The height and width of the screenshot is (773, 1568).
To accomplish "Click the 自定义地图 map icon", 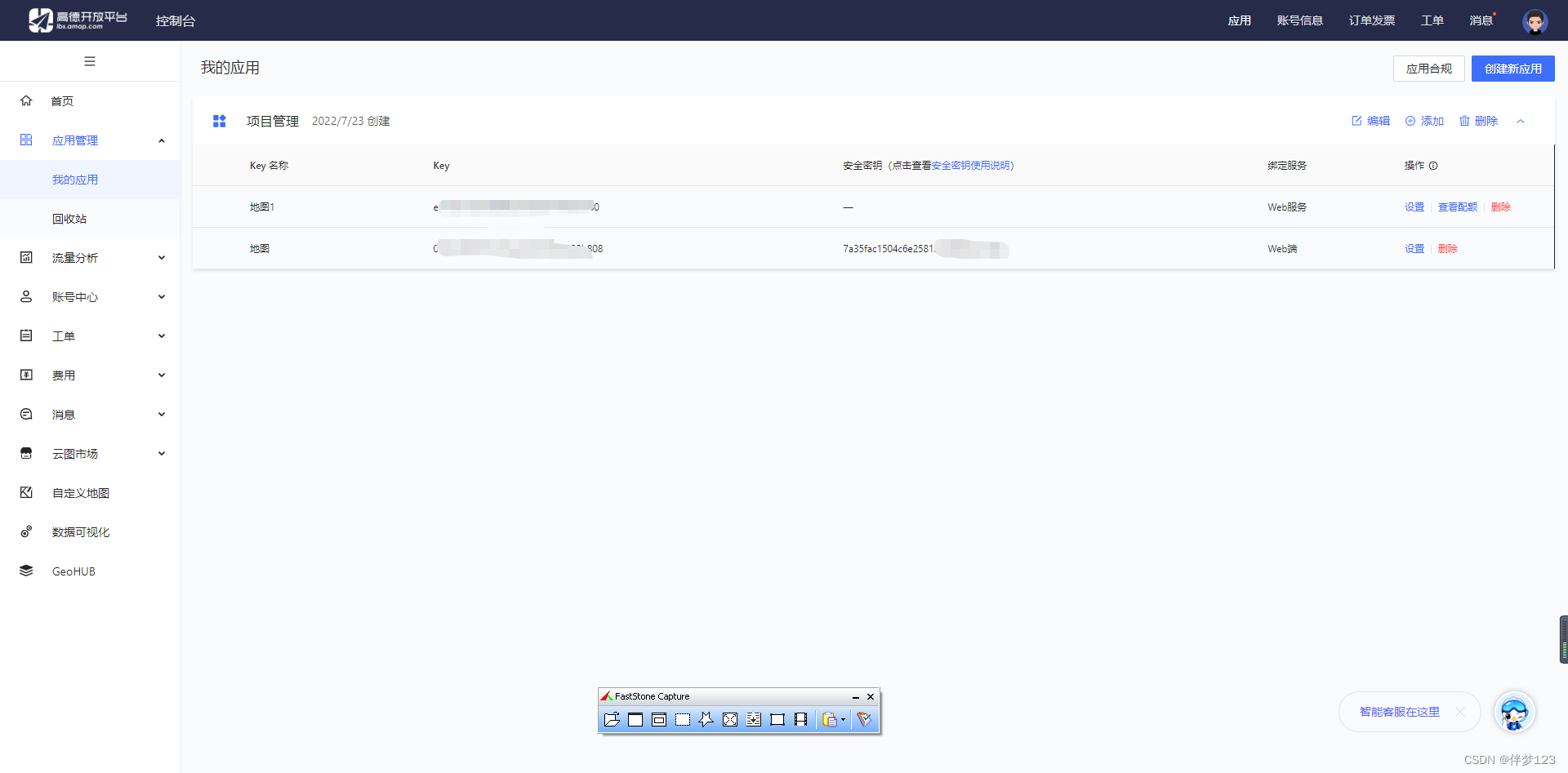I will point(26,493).
